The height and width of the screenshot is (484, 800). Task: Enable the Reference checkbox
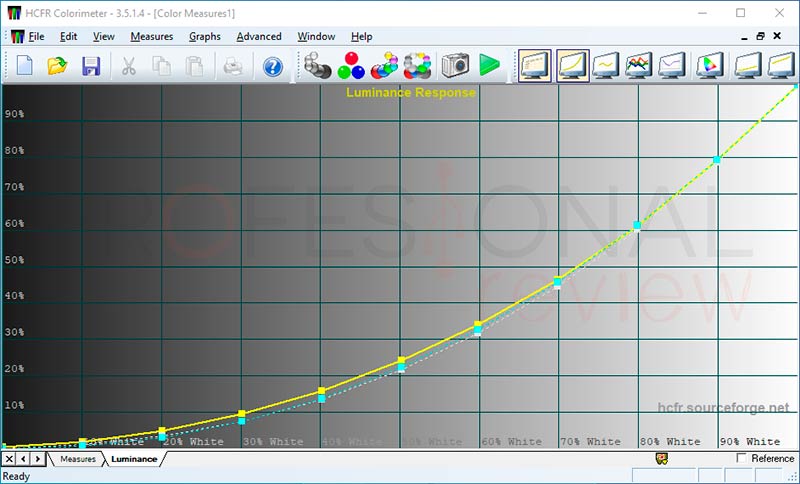(x=741, y=458)
